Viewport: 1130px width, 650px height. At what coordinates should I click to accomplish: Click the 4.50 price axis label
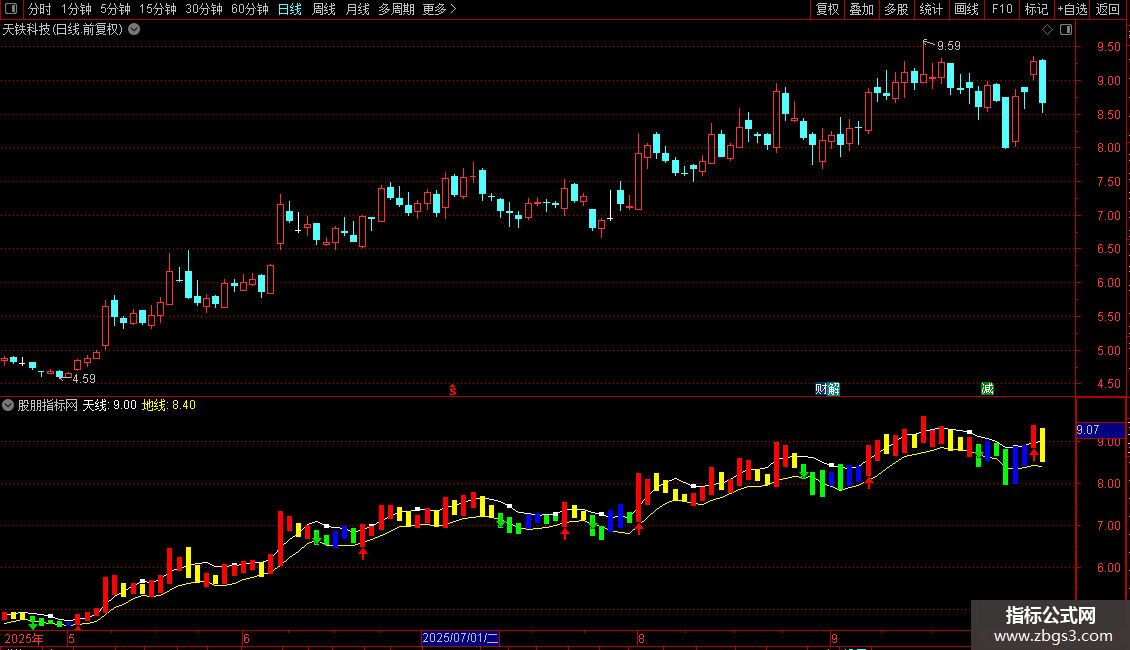[1108, 384]
